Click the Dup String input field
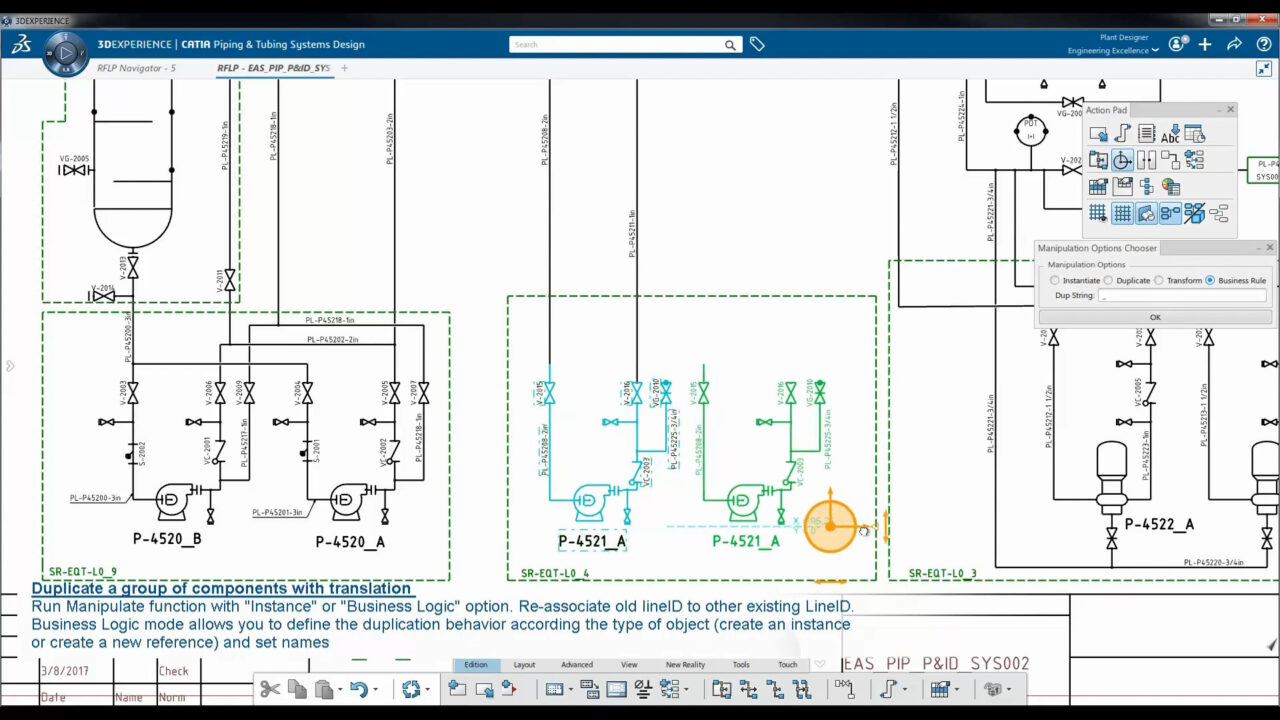 (x=1182, y=296)
